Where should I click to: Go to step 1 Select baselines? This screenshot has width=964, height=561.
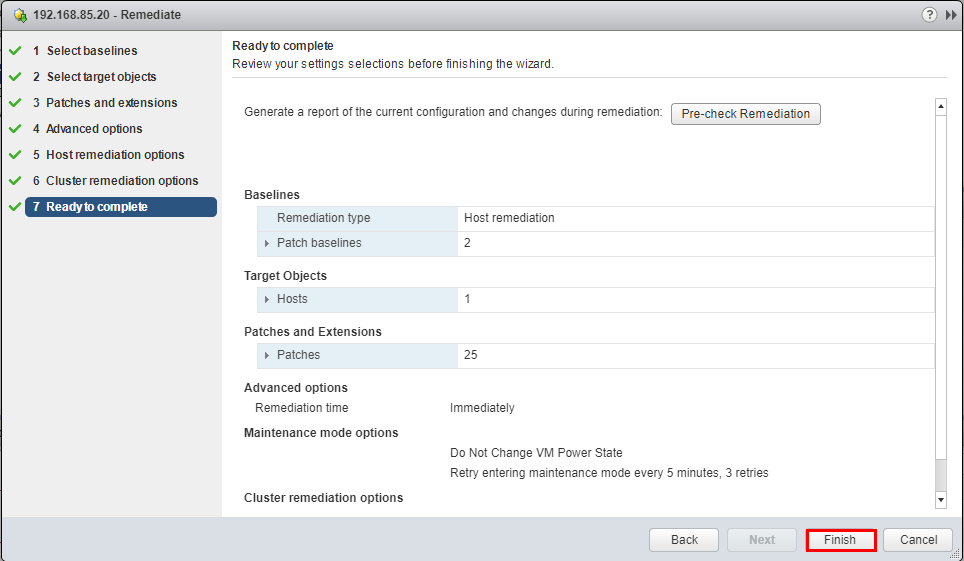coord(91,51)
